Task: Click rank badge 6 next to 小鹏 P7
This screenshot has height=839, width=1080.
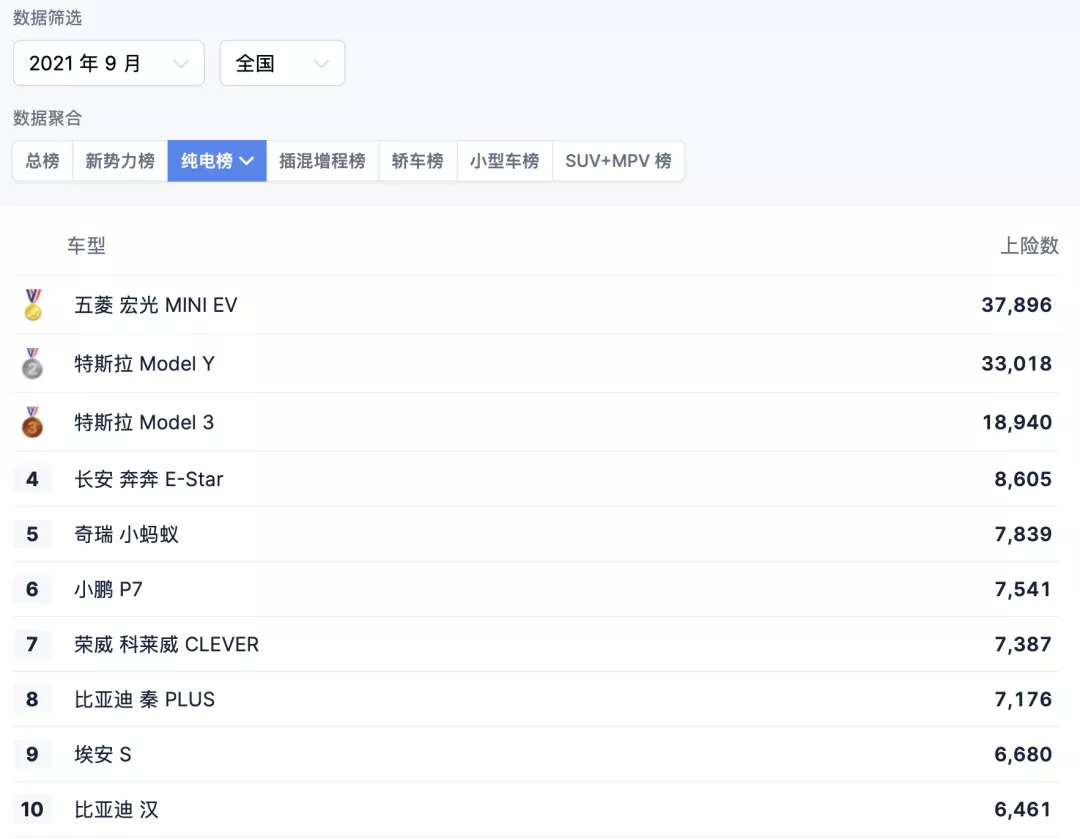Action: (x=32, y=589)
